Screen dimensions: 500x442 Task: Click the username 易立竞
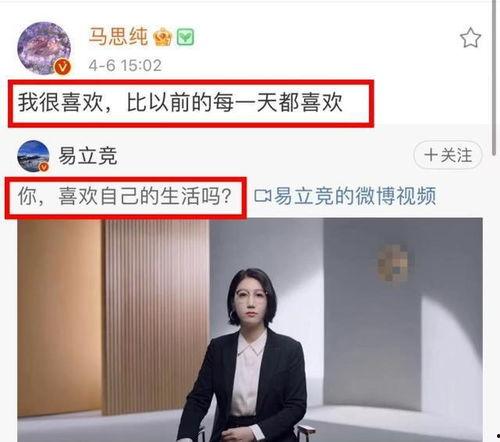88,156
